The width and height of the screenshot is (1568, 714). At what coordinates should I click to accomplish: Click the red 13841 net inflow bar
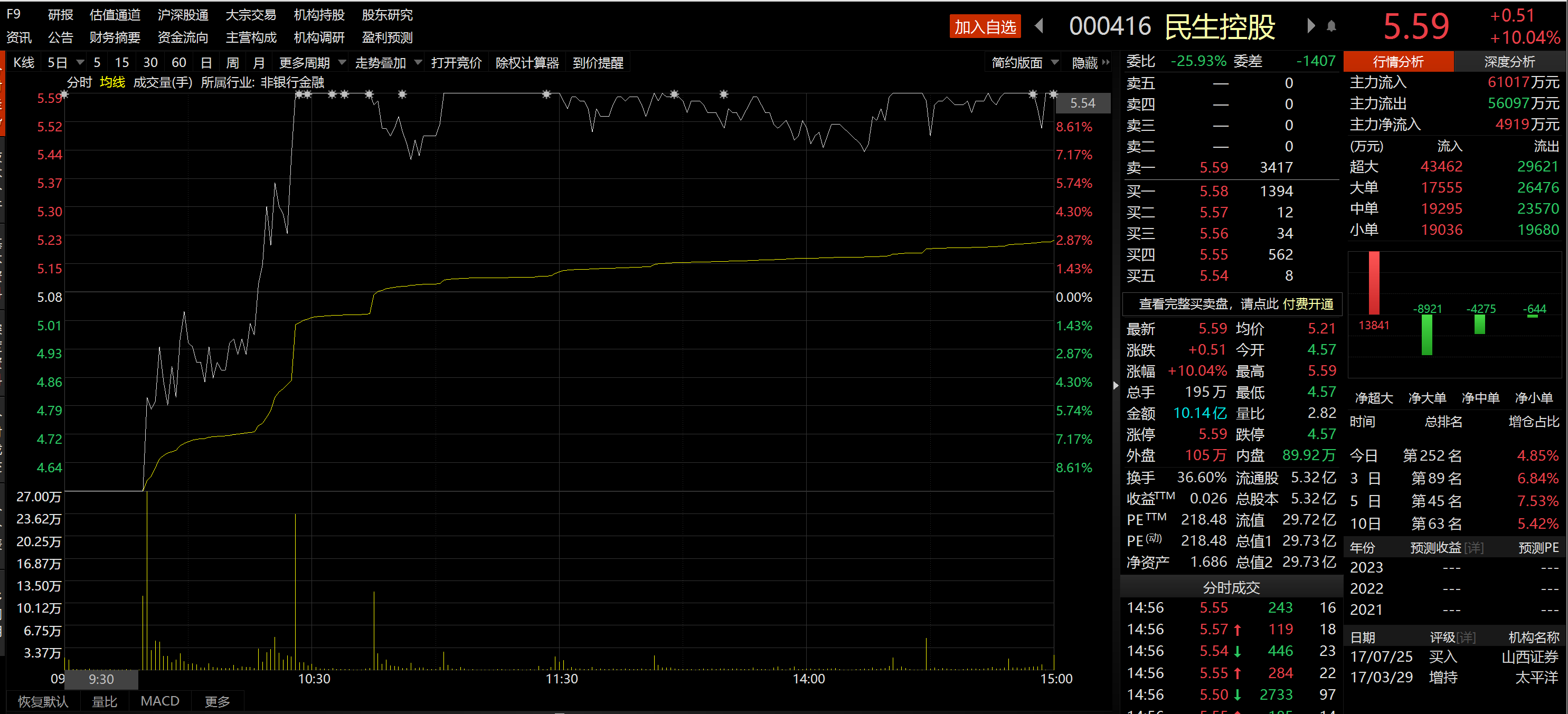tap(1374, 283)
